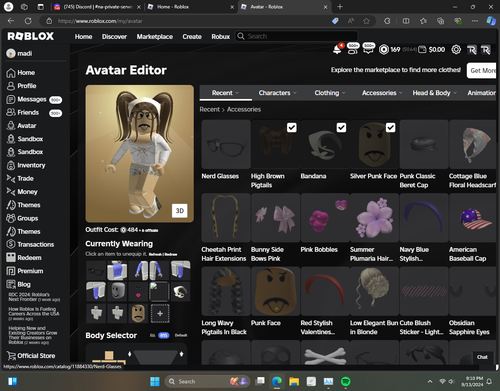Add item with the plus slot

click(x=160, y=313)
